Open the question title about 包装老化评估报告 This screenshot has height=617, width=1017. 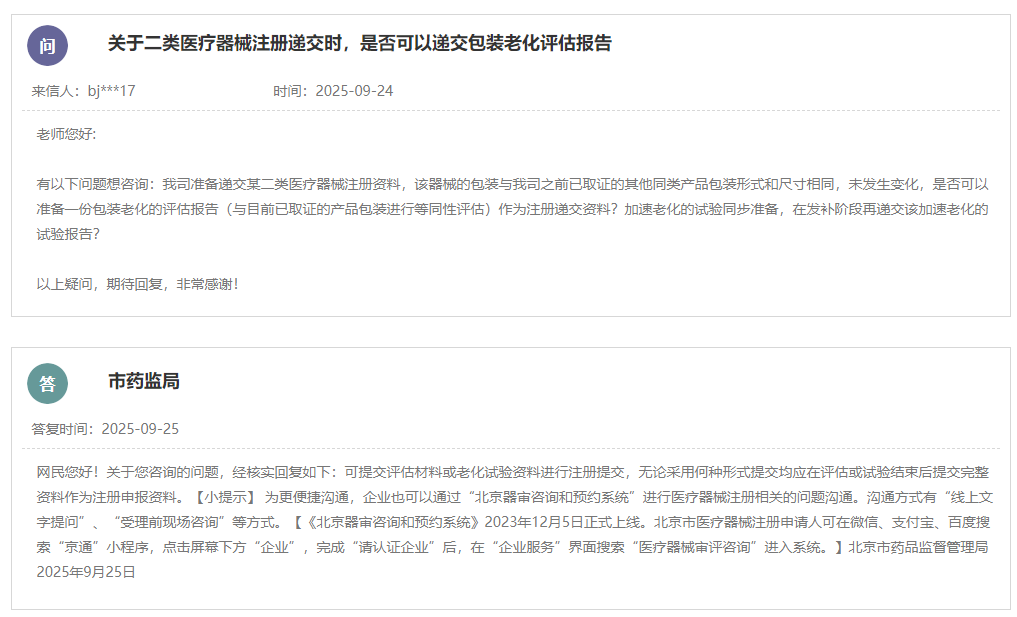tap(359, 43)
